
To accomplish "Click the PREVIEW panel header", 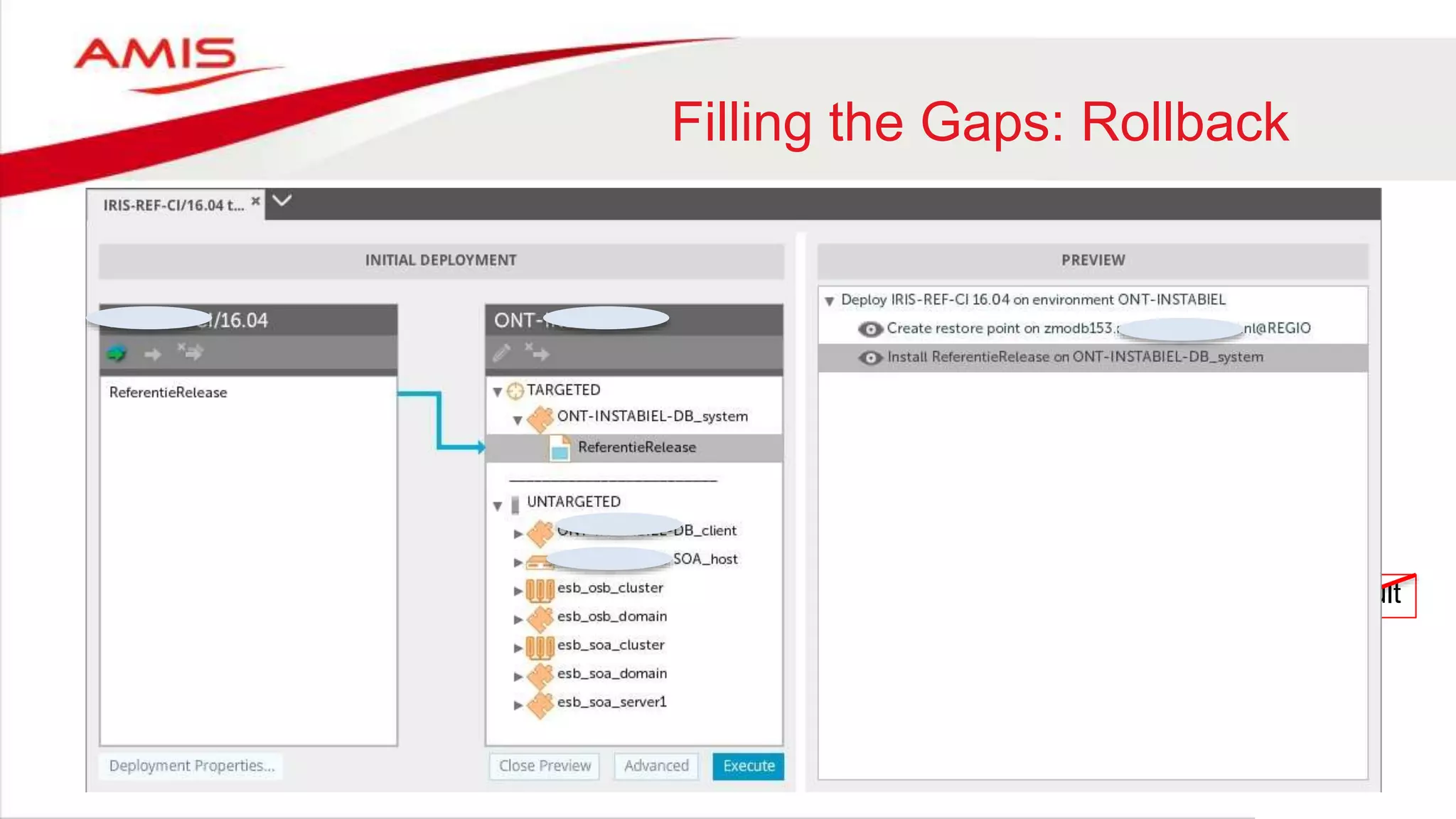I will coord(1093,260).
